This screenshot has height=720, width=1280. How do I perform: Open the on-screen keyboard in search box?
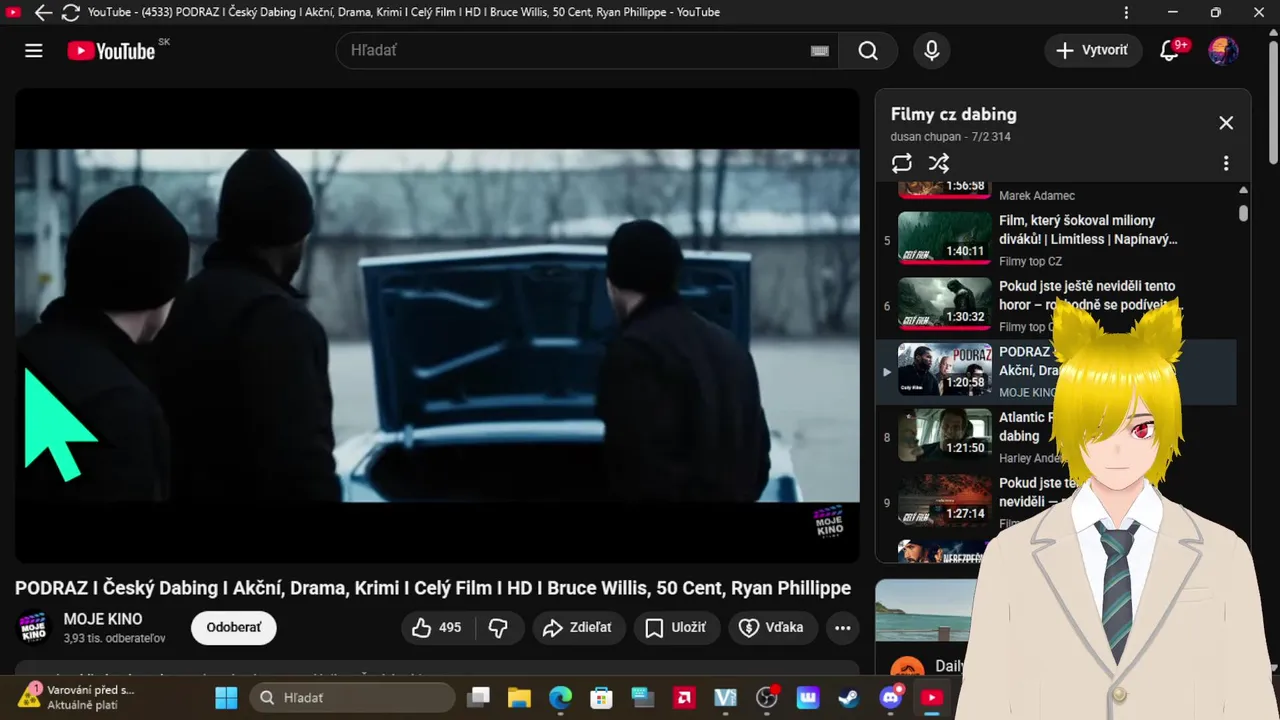820,51
